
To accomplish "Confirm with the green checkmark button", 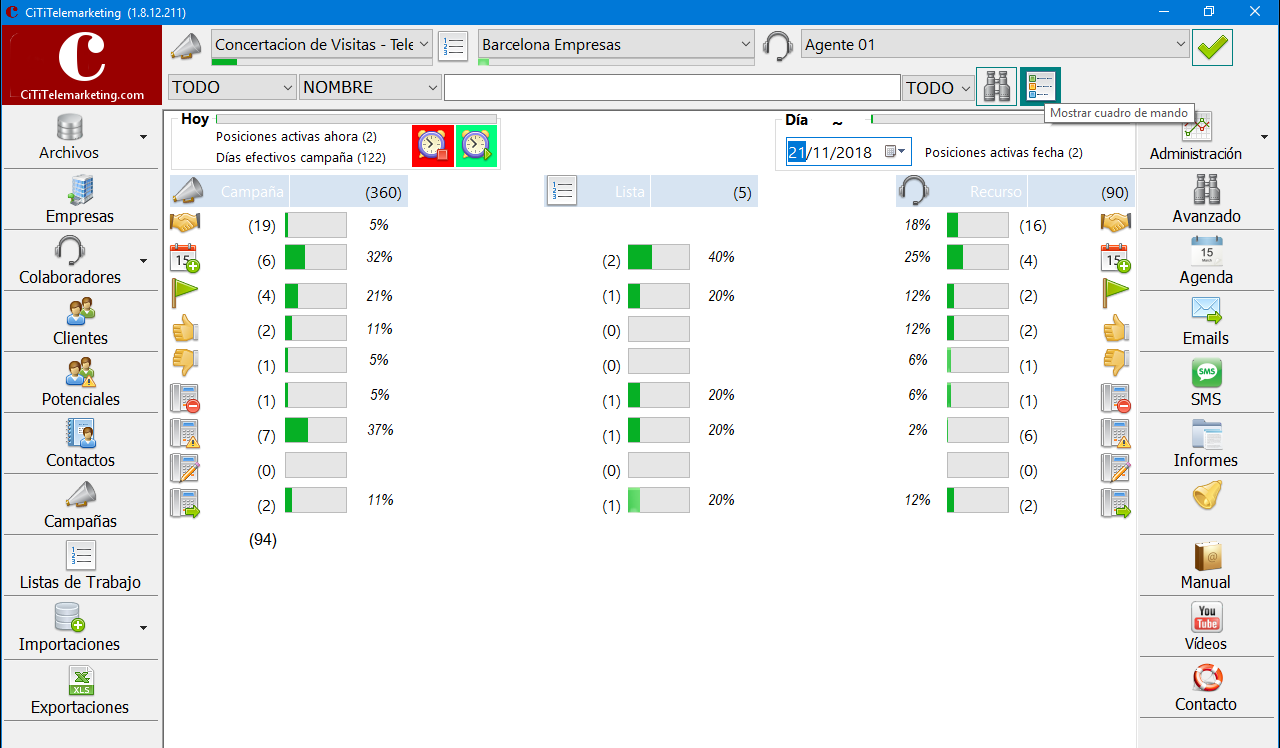I will 1212,47.
